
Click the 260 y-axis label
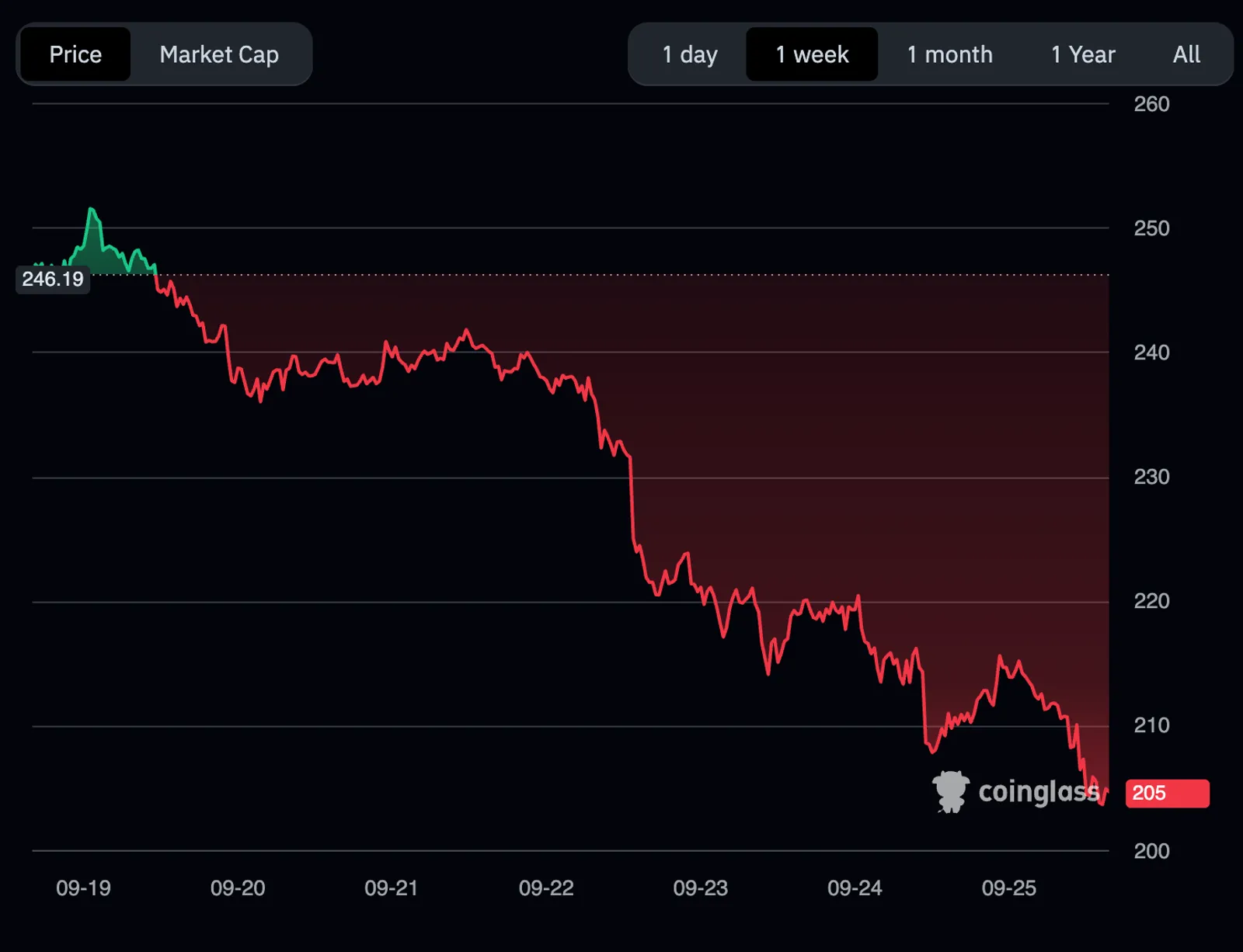point(1151,104)
